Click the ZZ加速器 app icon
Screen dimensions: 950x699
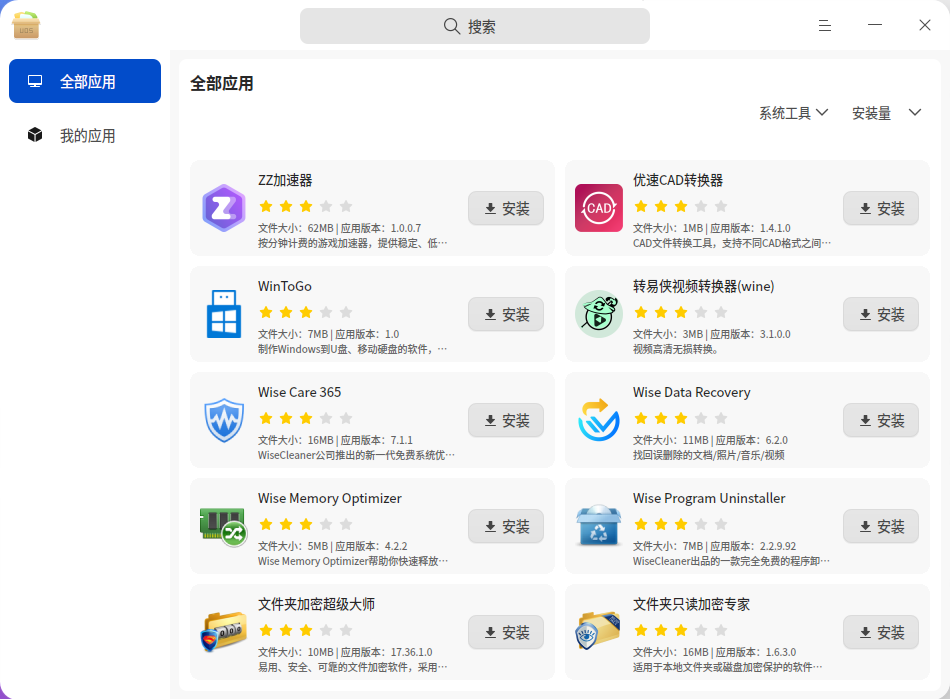(224, 208)
